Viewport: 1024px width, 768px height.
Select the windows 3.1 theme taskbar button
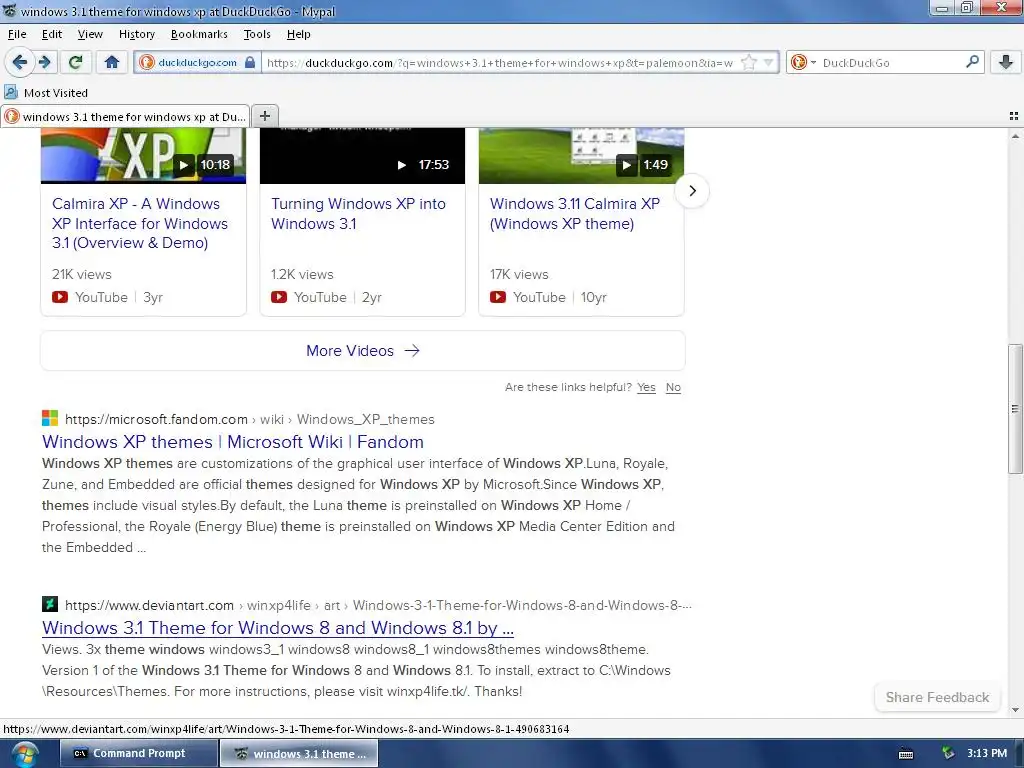point(298,754)
